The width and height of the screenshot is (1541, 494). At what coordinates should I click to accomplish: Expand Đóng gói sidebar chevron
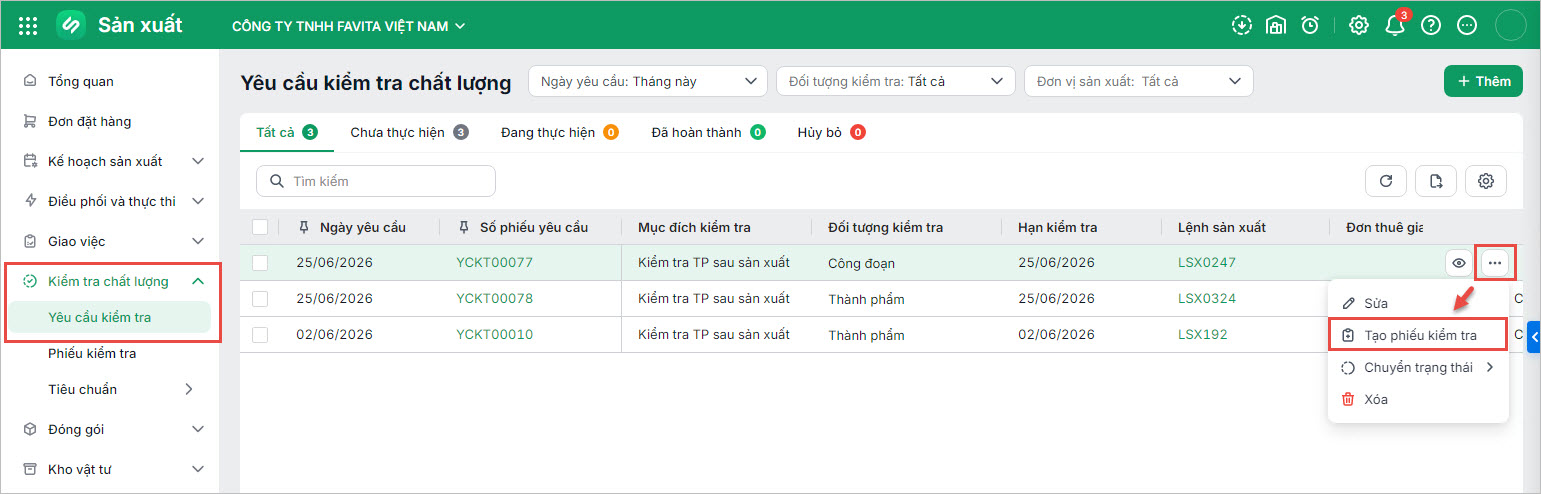tap(198, 429)
